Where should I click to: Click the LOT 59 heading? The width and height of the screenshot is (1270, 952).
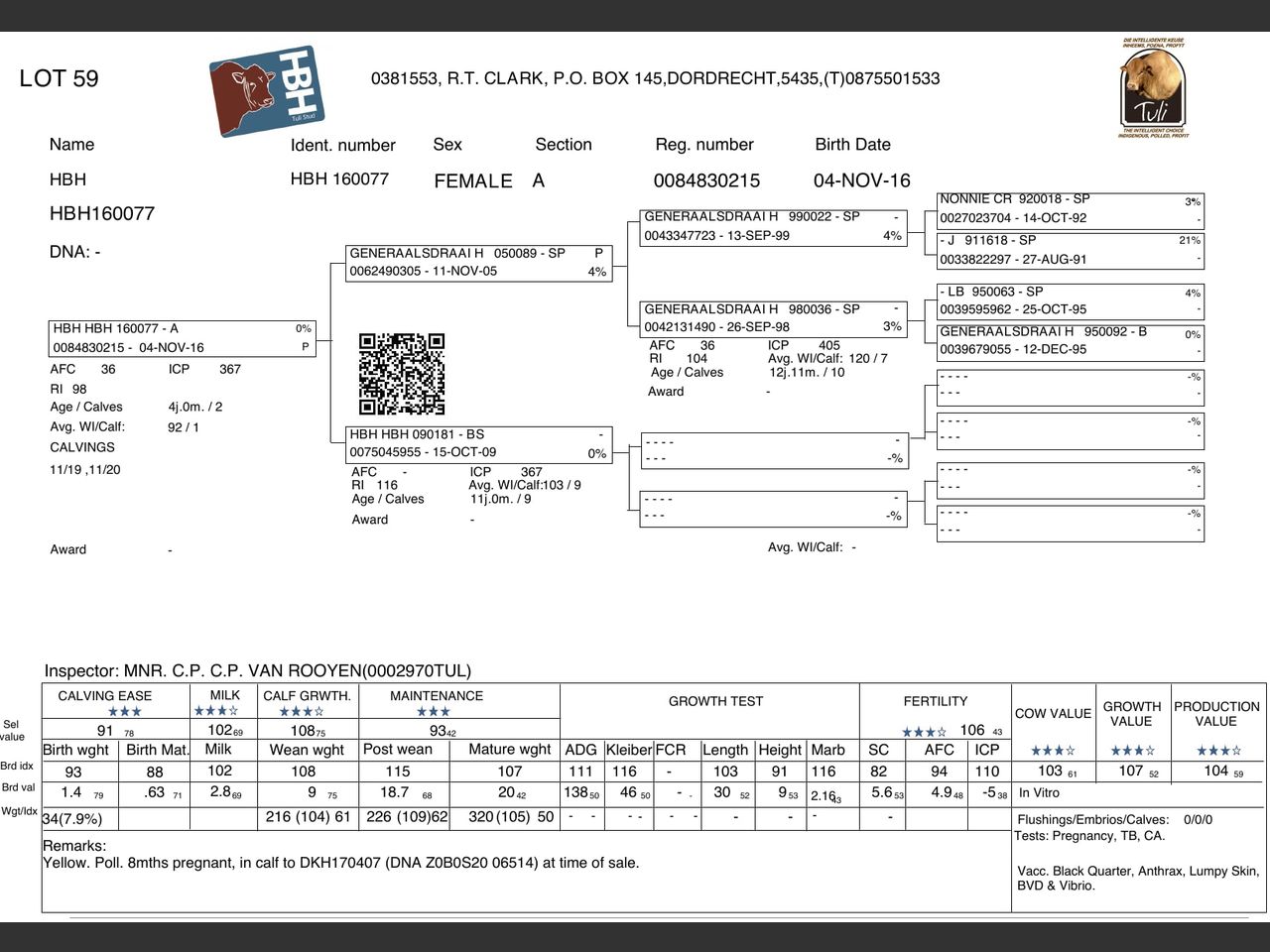tap(59, 78)
